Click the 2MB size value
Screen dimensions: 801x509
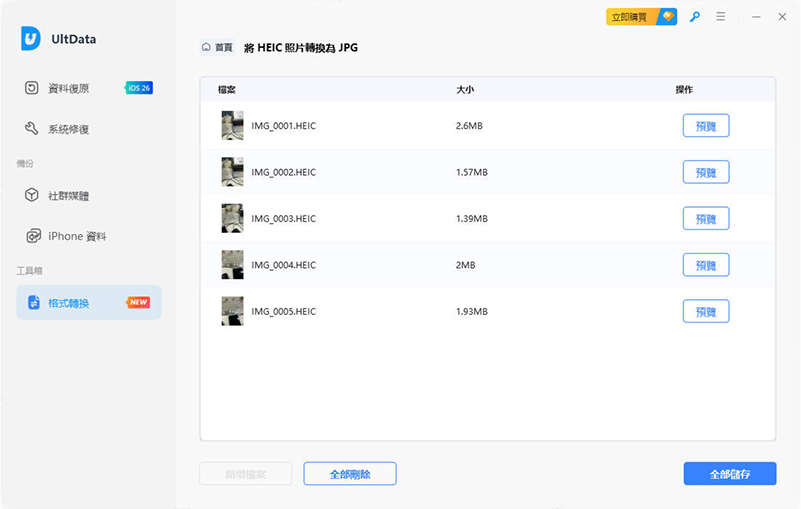tap(465, 265)
